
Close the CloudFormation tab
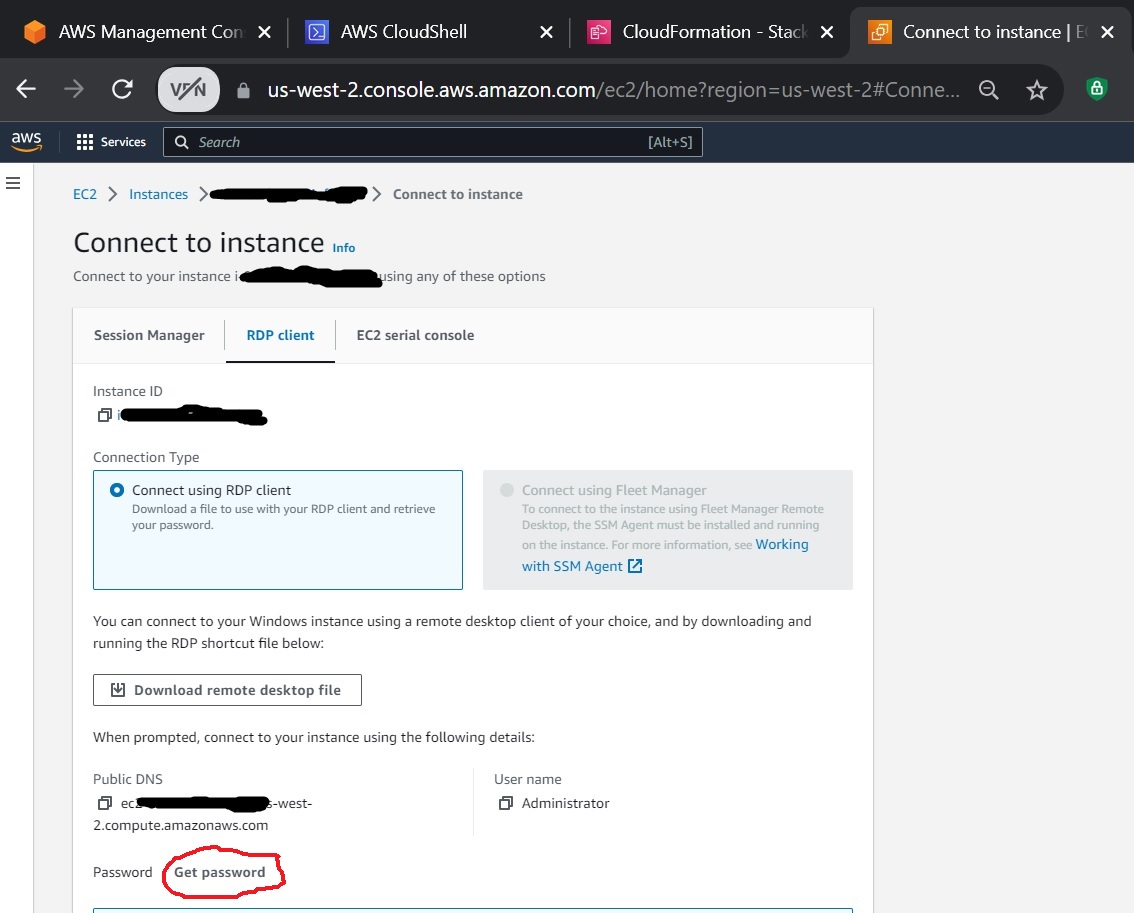coord(827,32)
